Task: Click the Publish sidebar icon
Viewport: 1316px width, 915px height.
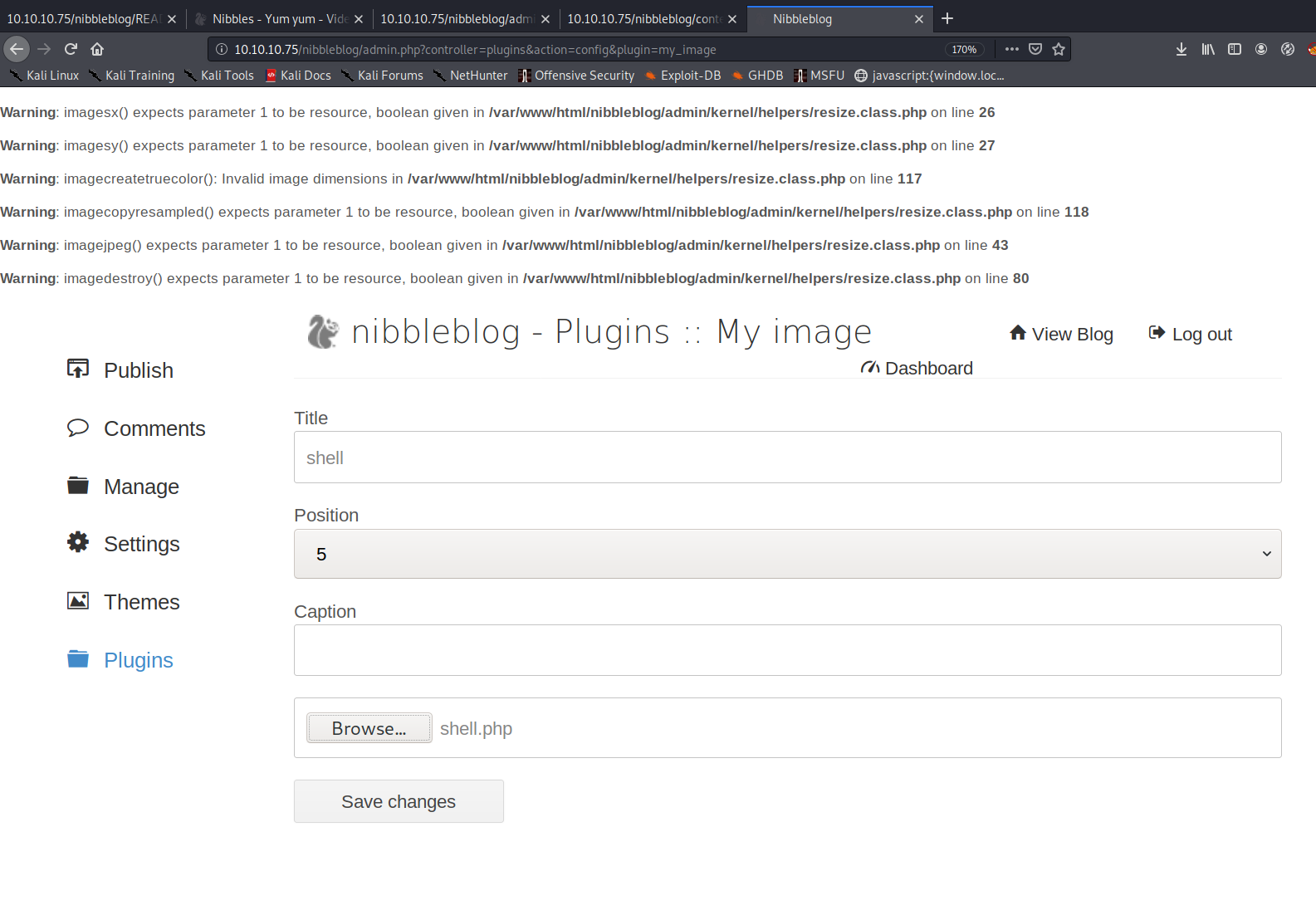Action: click(78, 369)
